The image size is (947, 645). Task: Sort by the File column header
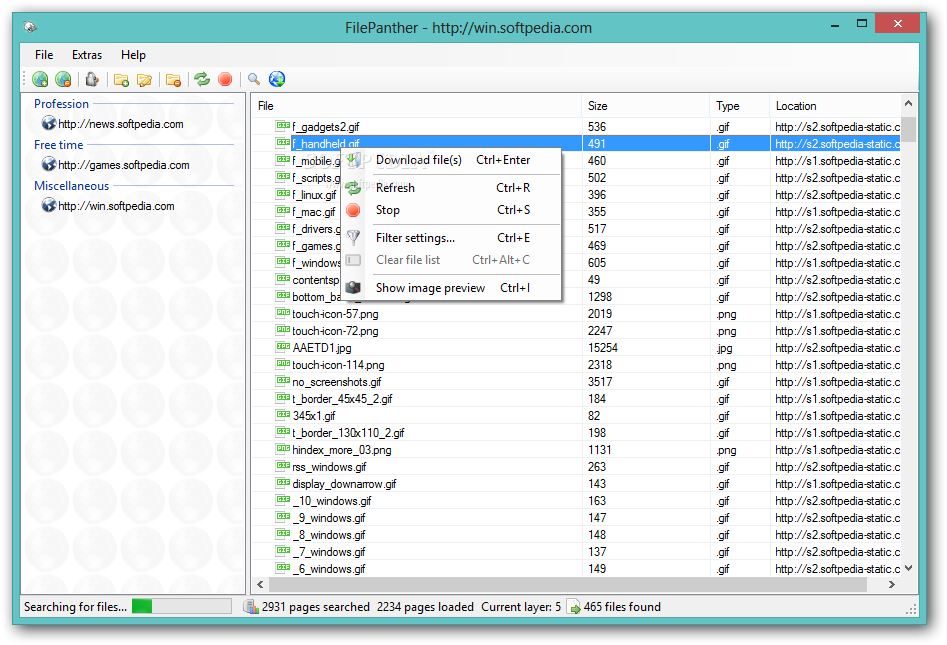[416, 106]
